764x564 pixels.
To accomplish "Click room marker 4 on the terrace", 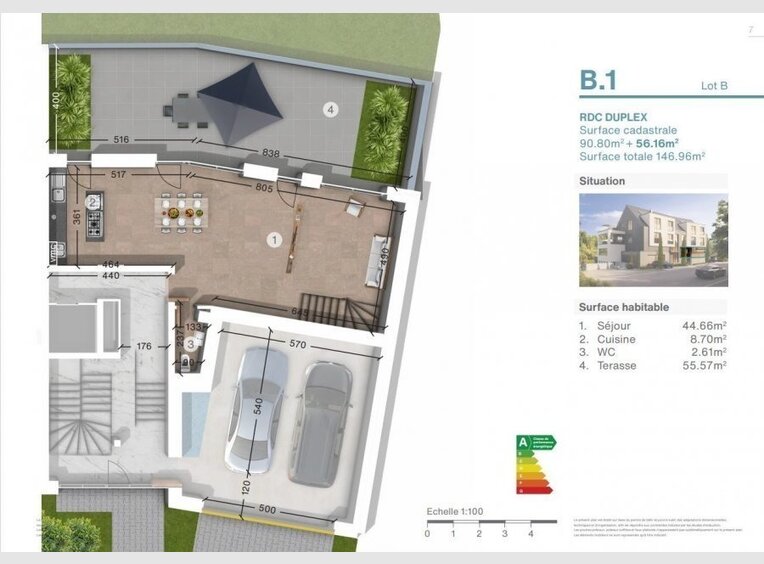I will 330,110.
